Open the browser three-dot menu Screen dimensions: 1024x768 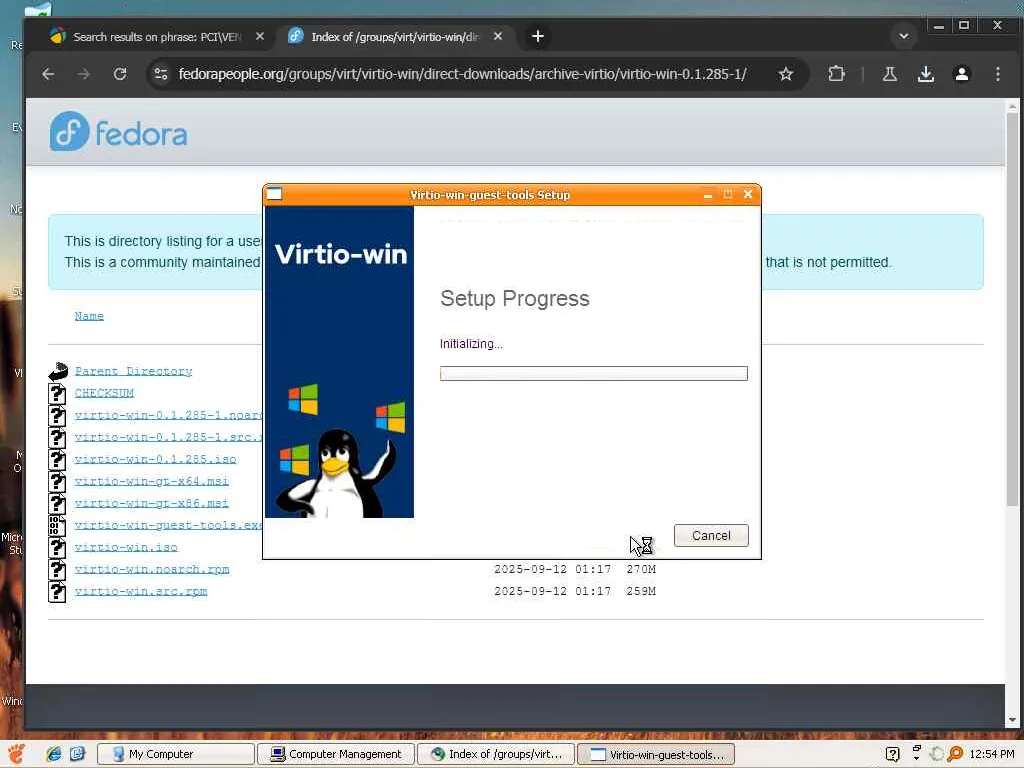(x=997, y=74)
